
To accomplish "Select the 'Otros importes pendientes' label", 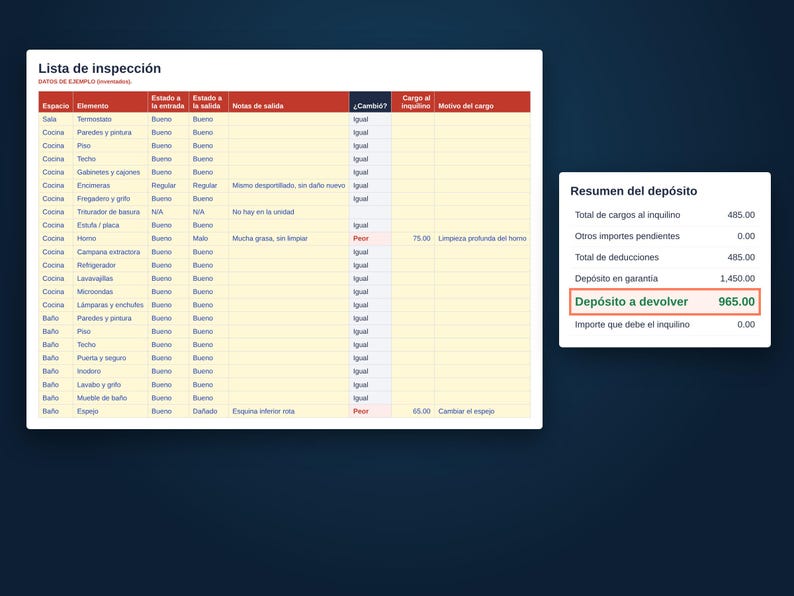I will [627, 236].
